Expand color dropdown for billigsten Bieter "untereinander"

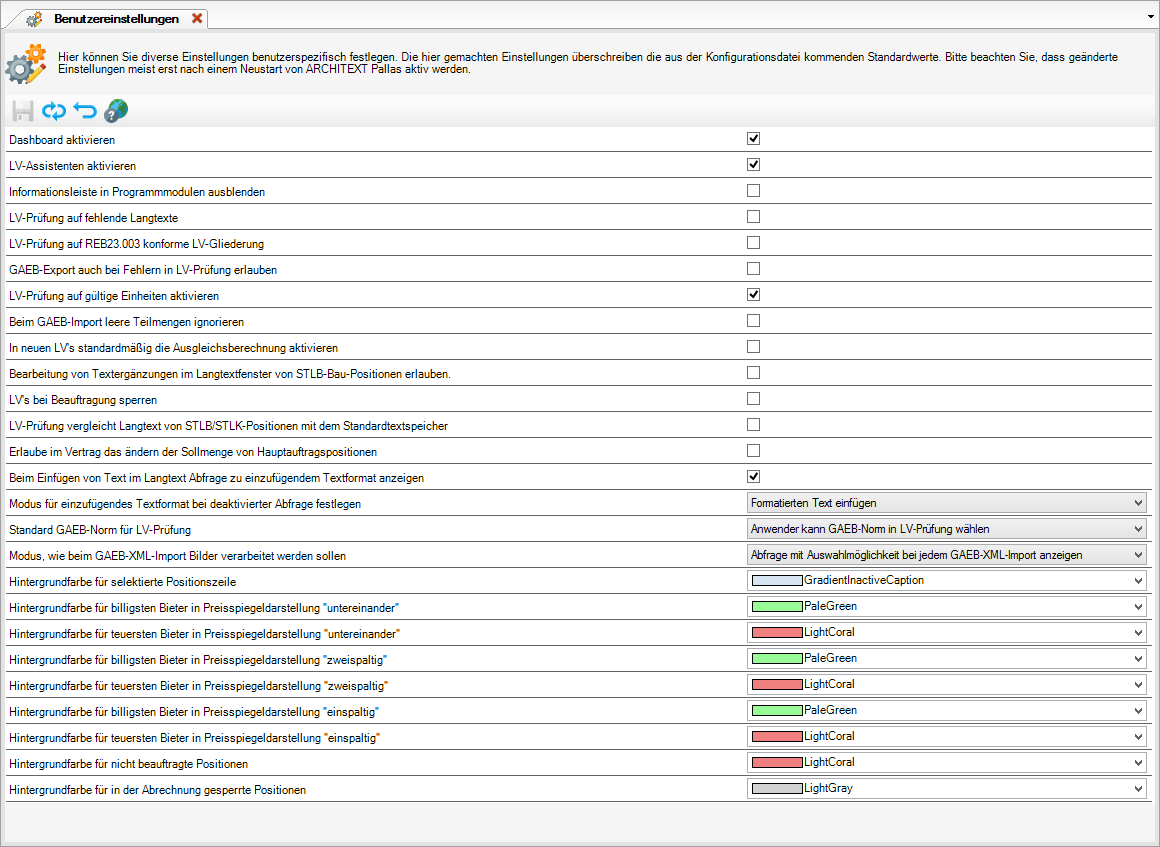coord(946,607)
